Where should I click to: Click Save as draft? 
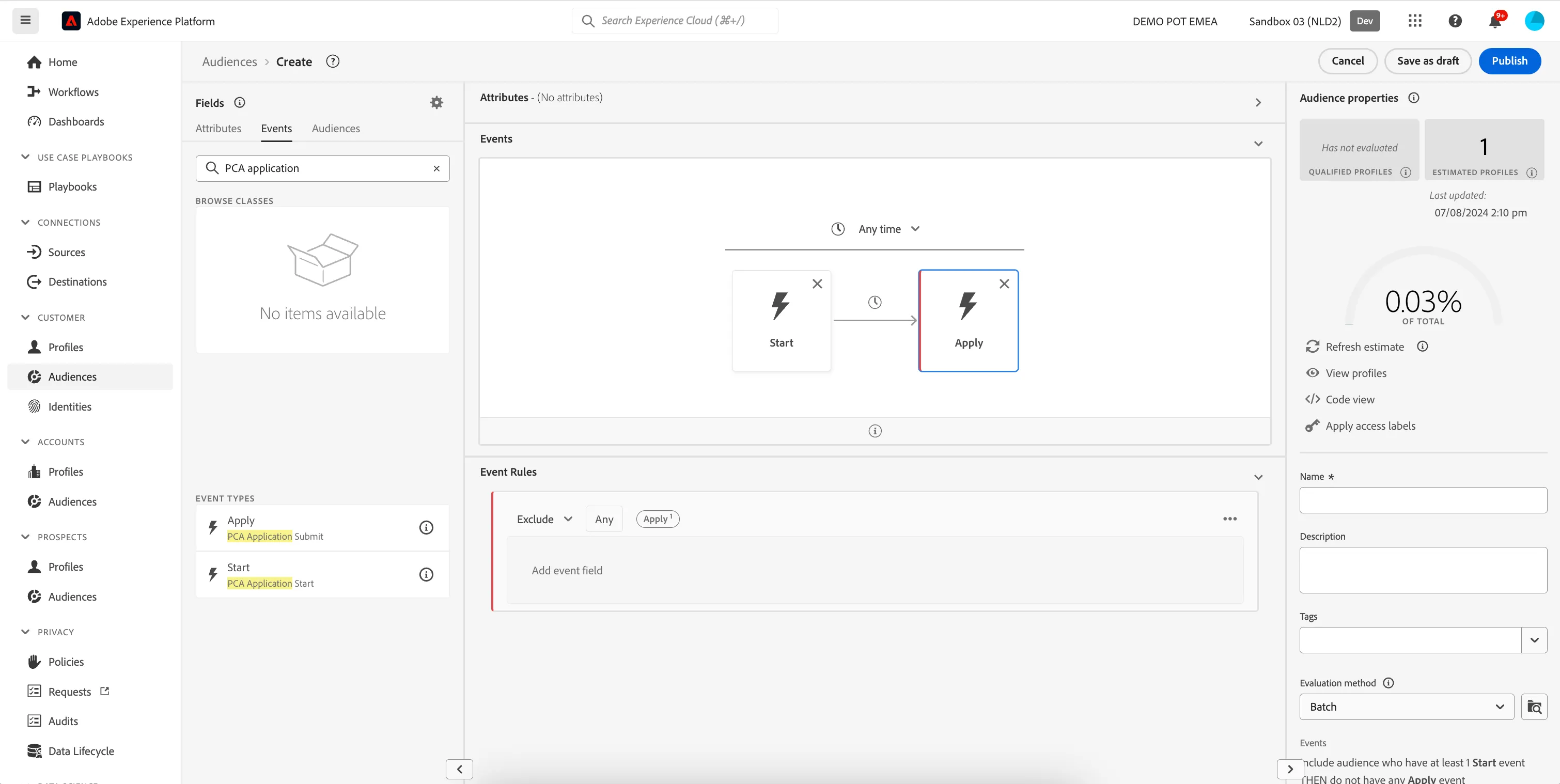click(1427, 60)
